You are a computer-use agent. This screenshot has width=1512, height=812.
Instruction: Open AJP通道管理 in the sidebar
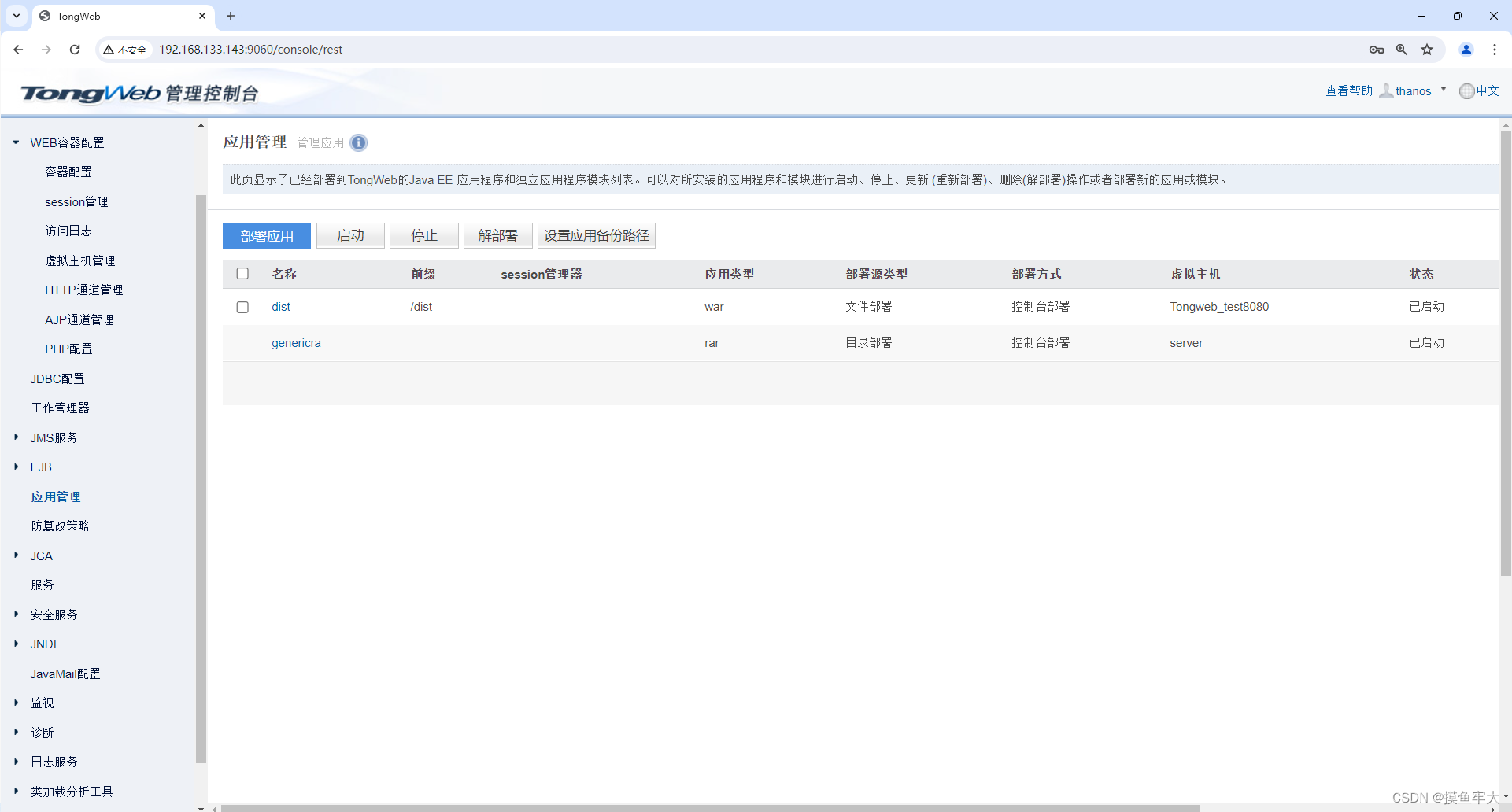79,319
